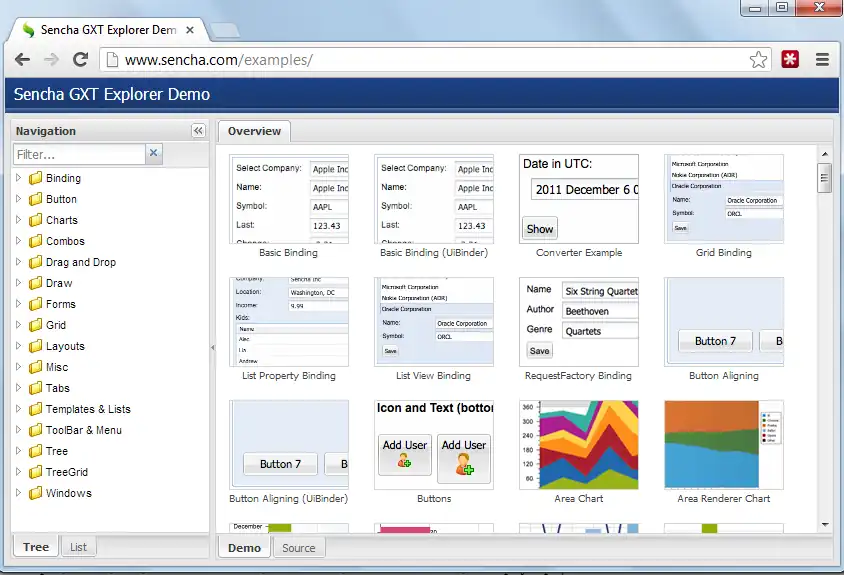Go back using the browser back arrow
The width and height of the screenshot is (844, 575).
pyautogui.click(x=22, y=60)
